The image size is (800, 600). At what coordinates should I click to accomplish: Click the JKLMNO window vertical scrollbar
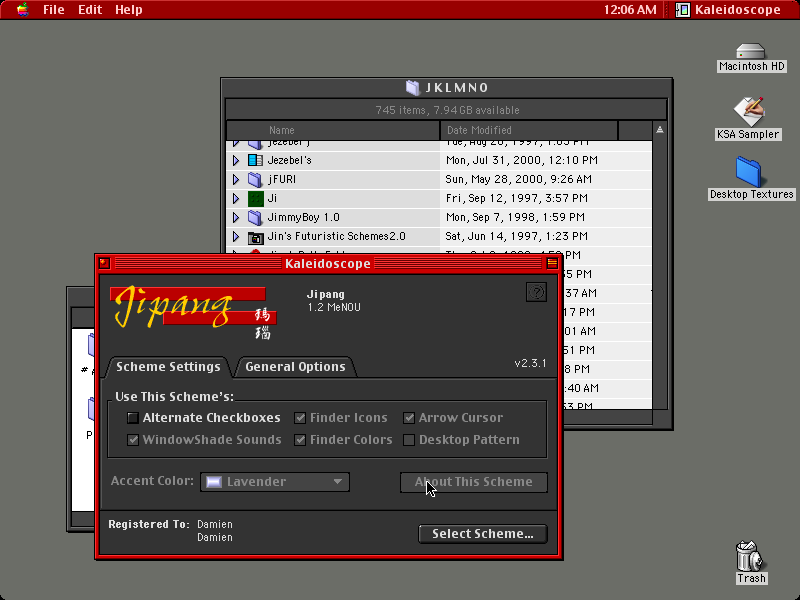[x=660, y=274]
